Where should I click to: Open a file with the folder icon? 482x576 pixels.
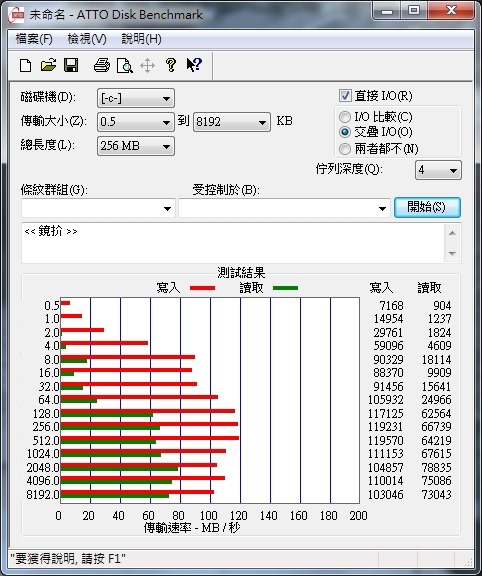tap(48, 65)
